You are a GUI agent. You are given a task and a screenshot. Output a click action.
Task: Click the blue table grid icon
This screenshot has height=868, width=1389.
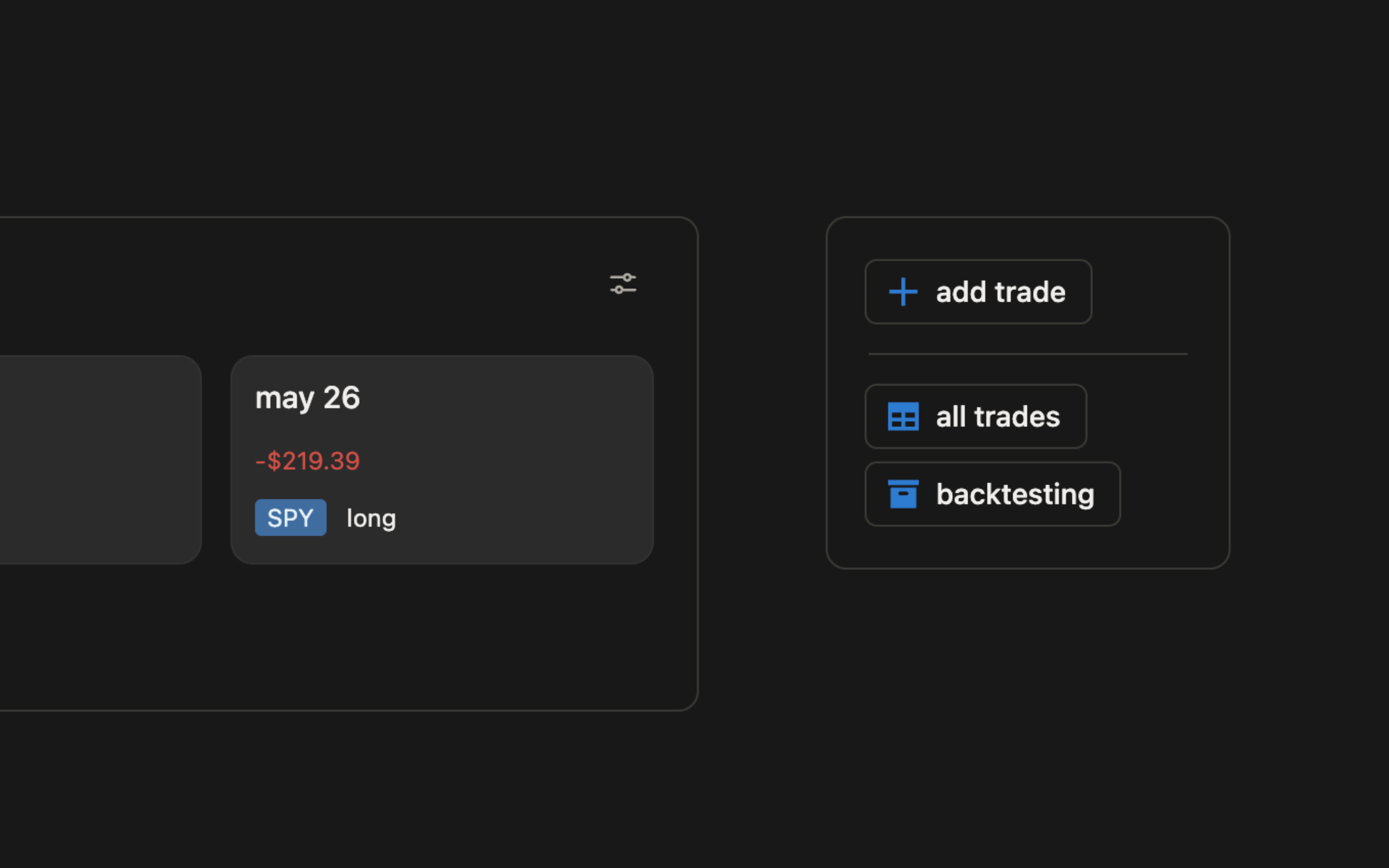tap(903, 416)
